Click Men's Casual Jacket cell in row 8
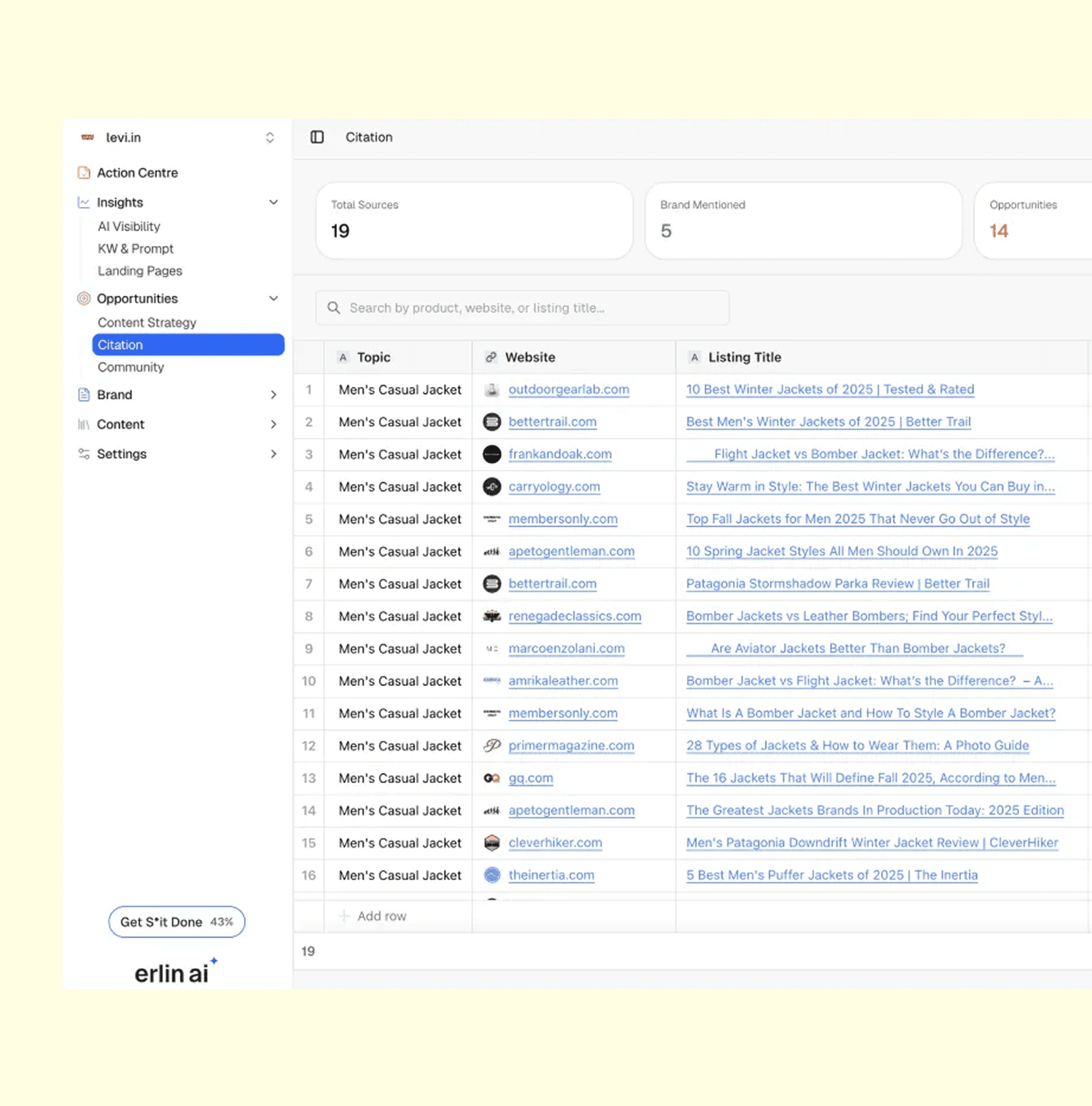 coord(398,616)
